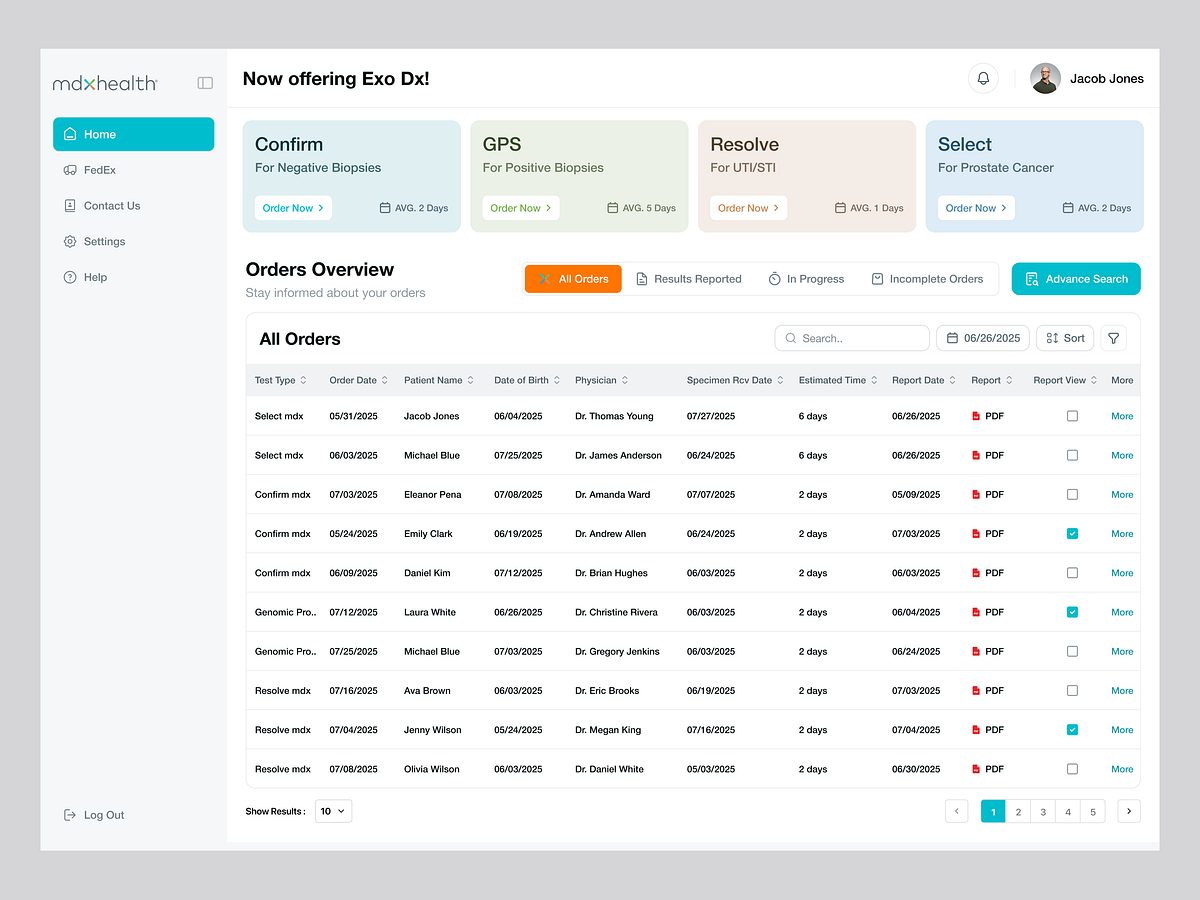
Task: Click the Sort button
Action: pos(1065,338)
